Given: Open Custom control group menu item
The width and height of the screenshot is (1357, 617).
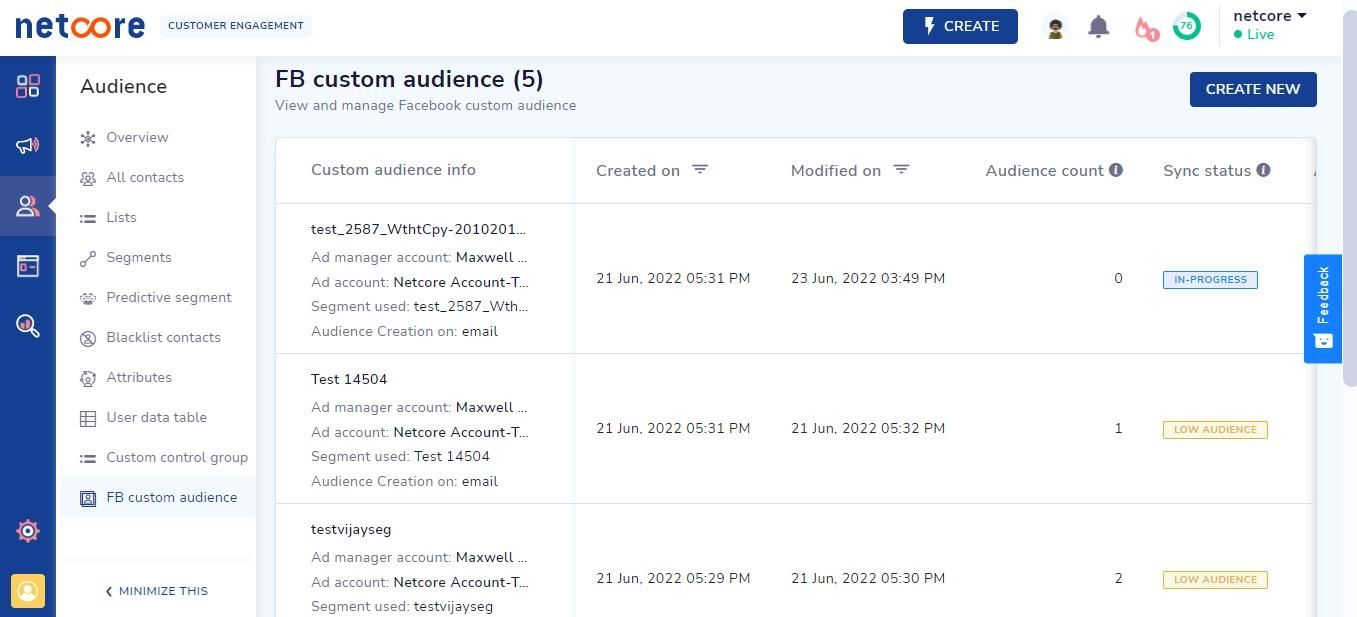Looking at the screenshot, I should click(177, 457).
